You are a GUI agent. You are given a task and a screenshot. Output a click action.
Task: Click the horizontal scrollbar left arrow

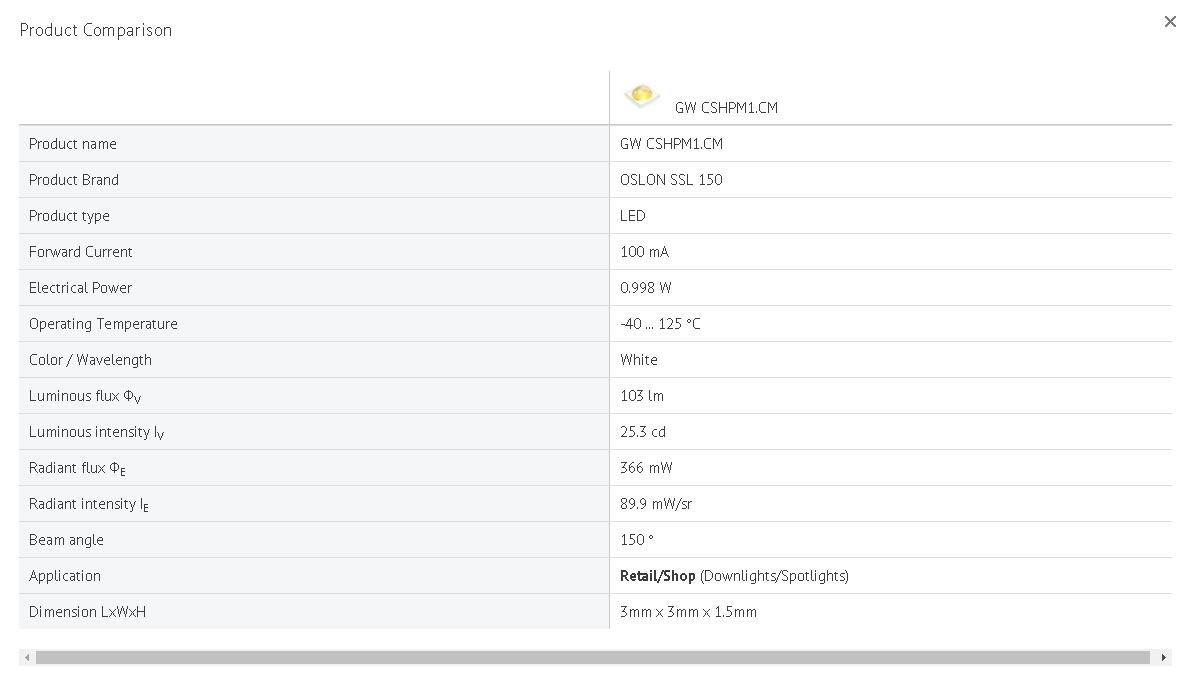(x=27, y=658)
